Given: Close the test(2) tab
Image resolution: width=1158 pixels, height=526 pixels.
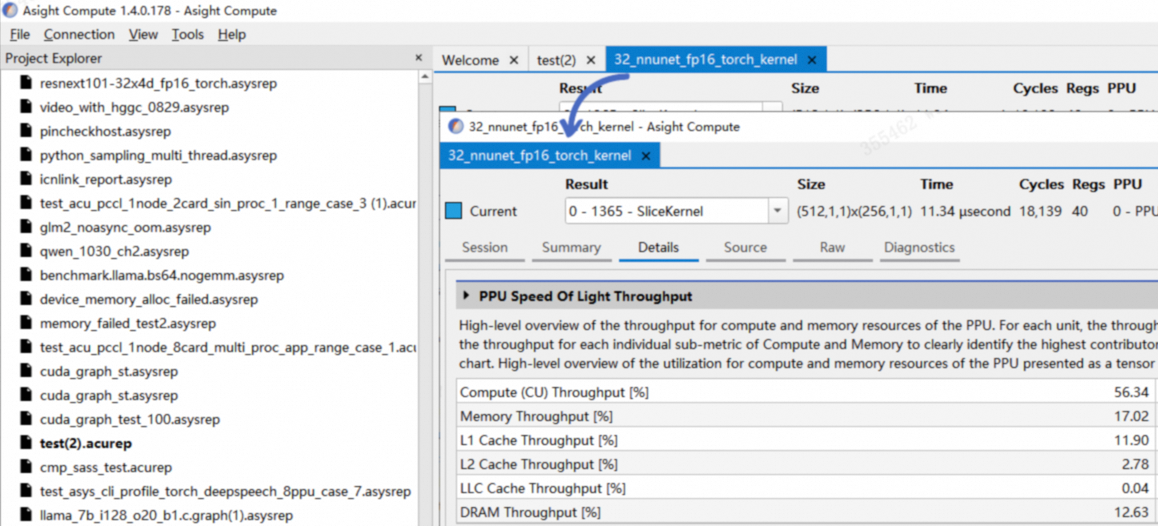Looking at the screenshot, I should (591, 61).
